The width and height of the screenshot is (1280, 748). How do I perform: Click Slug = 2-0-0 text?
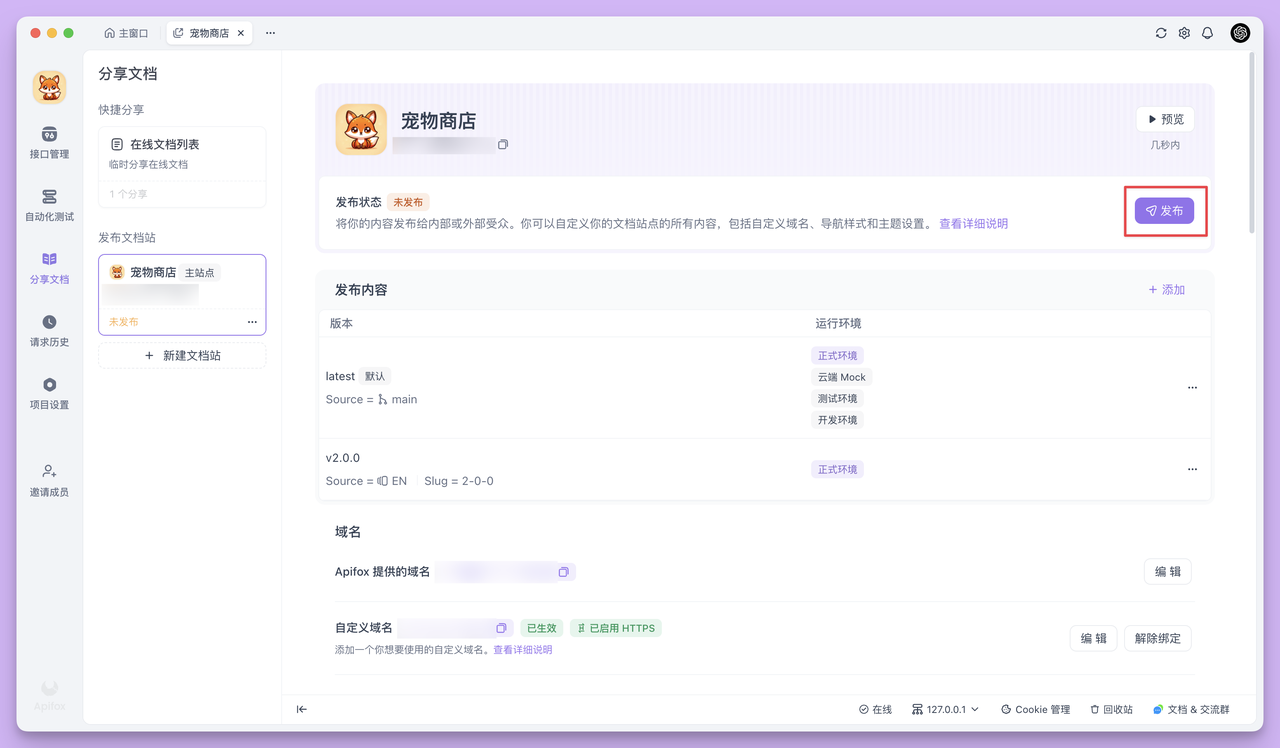[459, 481]
